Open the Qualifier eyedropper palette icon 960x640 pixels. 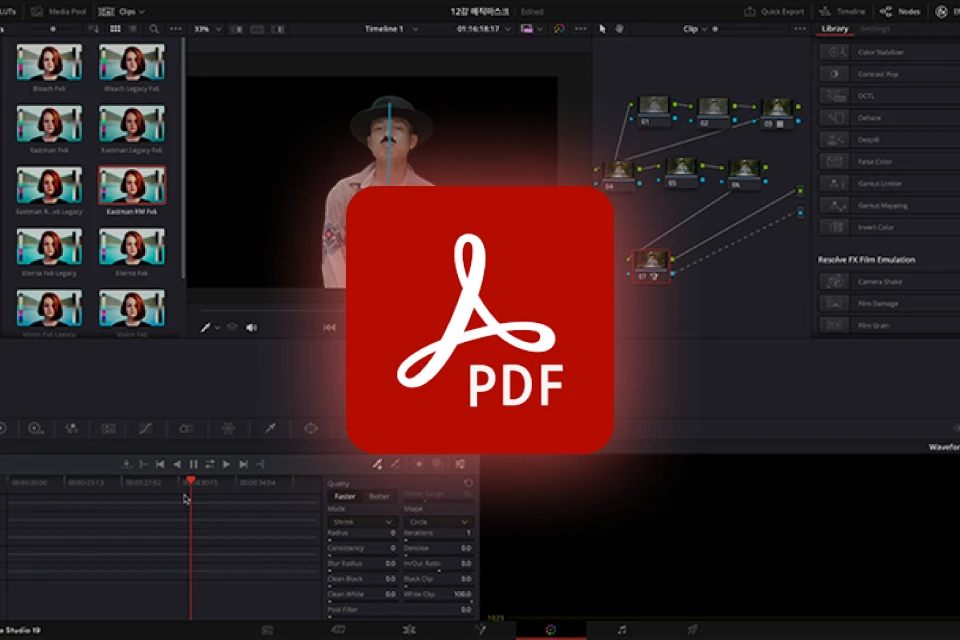(x=270, y=429)
